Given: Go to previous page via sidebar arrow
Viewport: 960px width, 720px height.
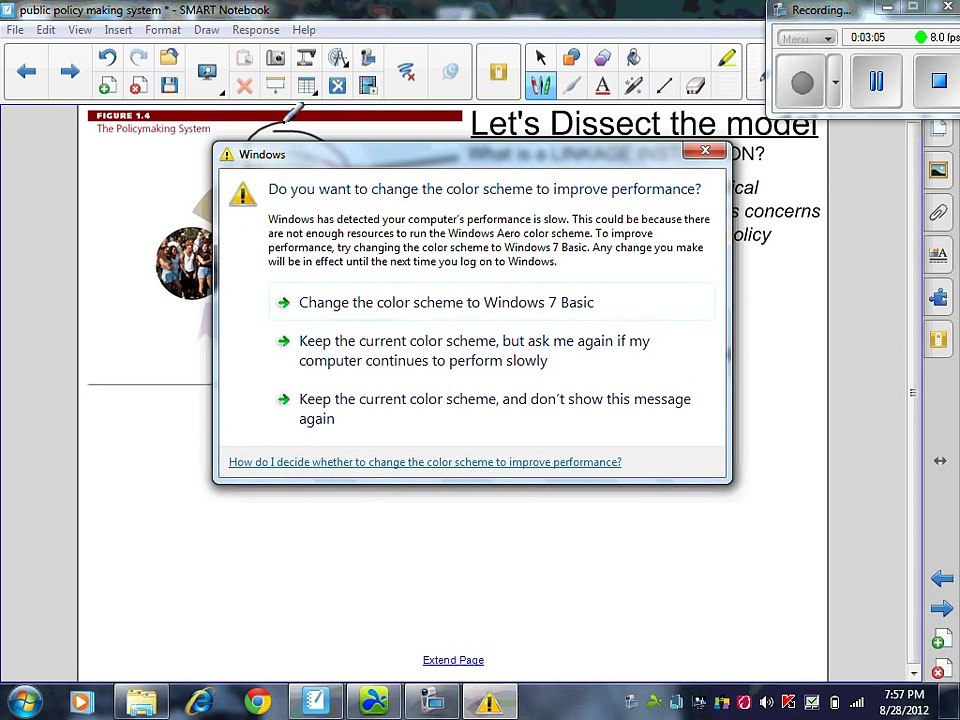Looking at the screenshot, I should pyautogui.click(x=941, y=579).
